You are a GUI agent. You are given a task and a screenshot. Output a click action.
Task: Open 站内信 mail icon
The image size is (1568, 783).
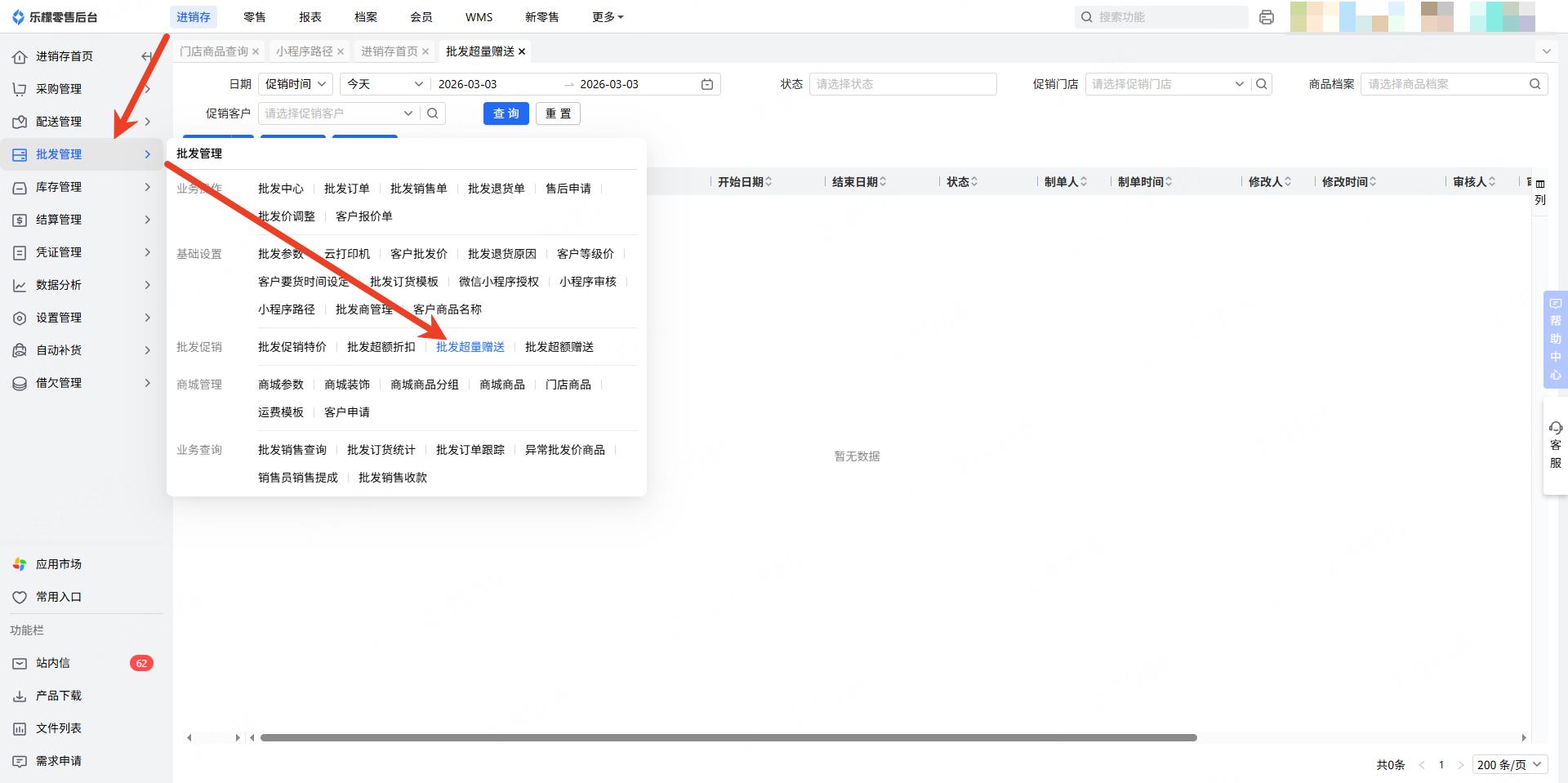tap(20, 663)
